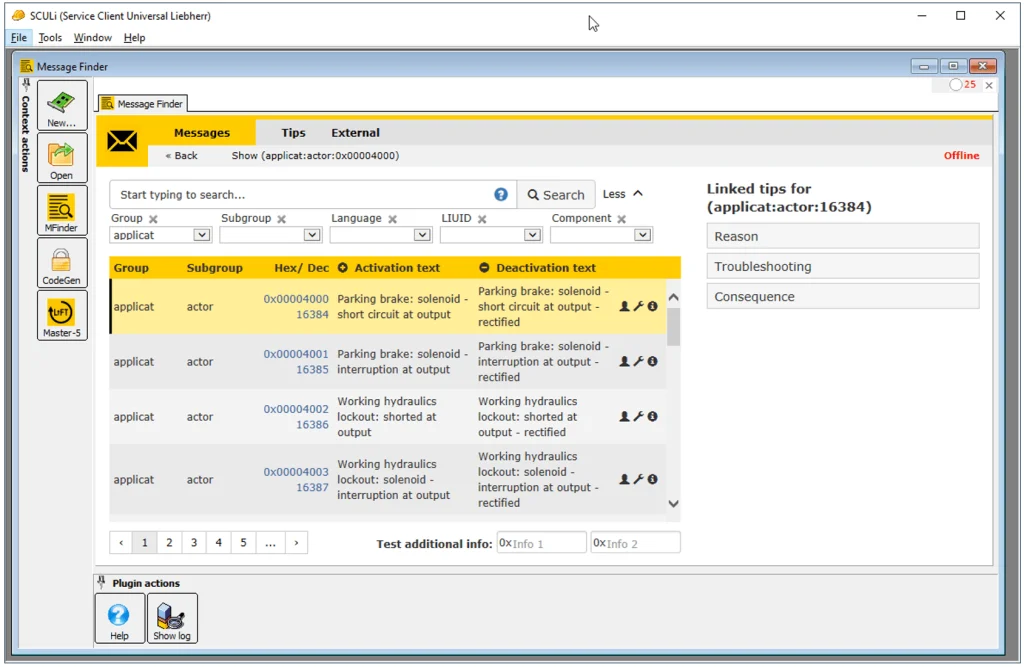
Task: Collapse filters using the Less toggle
Action: point(623,194)
